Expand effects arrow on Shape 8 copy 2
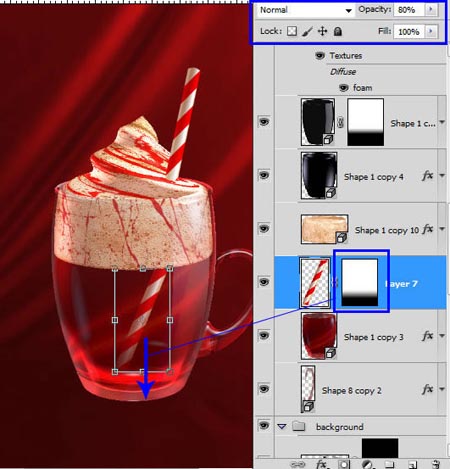The height and width of the screenshot is (469, 450). (x=442, y=389)
